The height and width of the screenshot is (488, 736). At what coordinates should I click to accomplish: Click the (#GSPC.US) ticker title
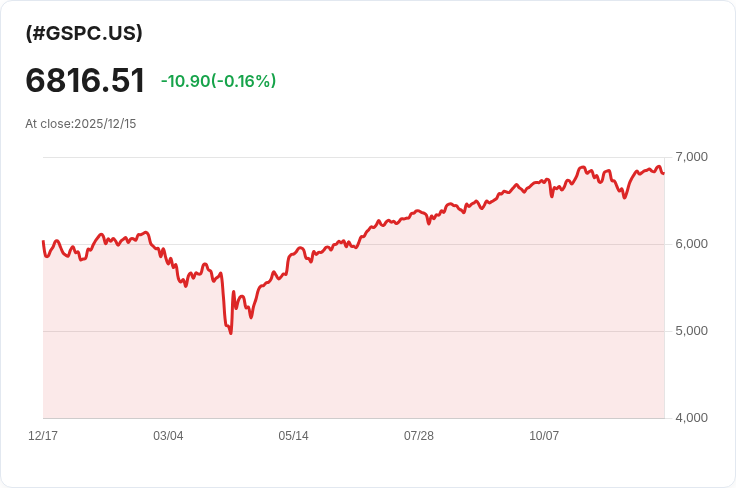pyautogui.click(x=84, y=33)
